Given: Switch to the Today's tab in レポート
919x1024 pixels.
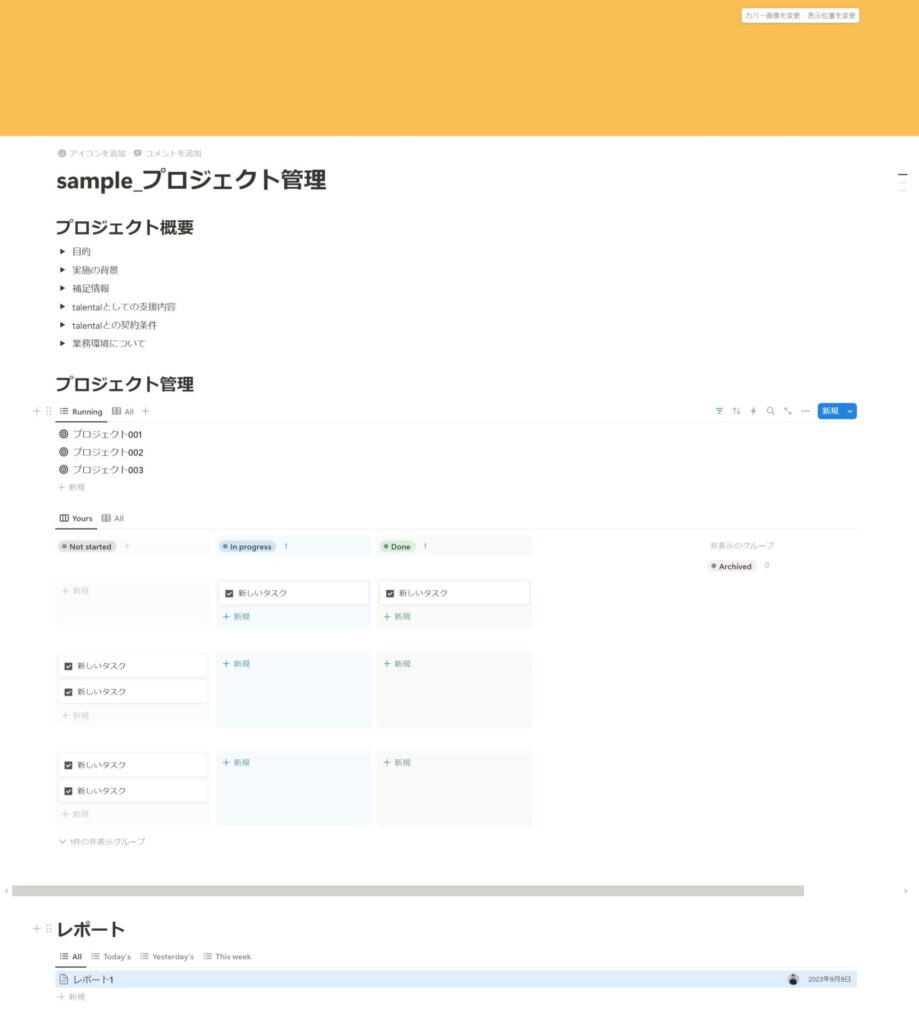Looking at the screenshot, I should (x=110, y=957).
